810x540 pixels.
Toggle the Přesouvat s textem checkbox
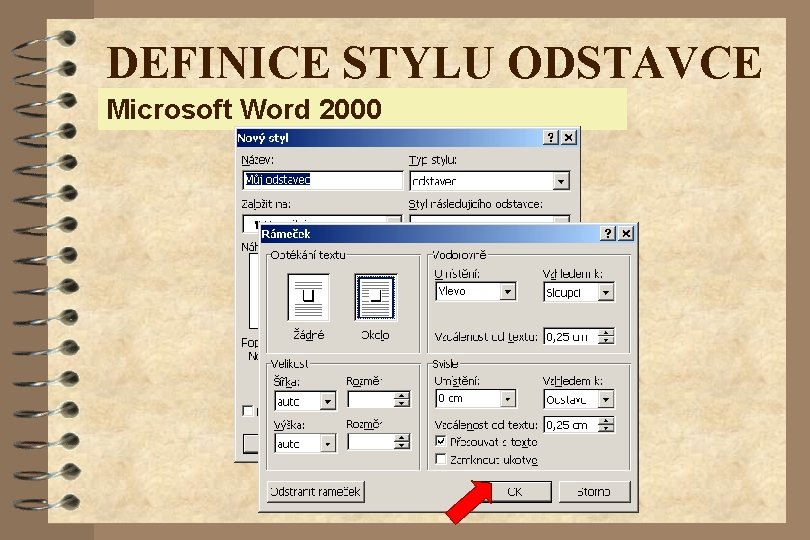(x=441, y=441)
